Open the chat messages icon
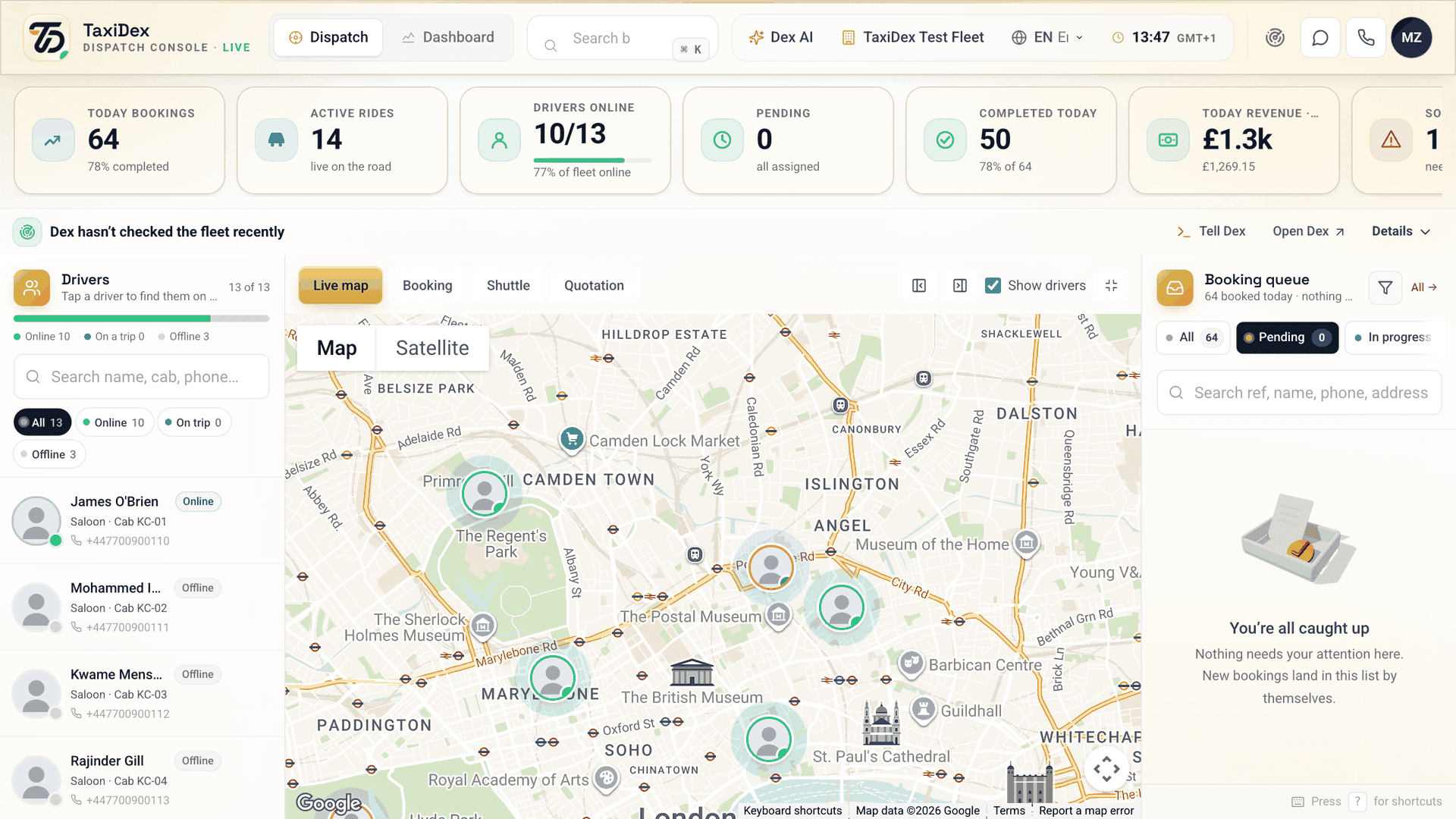Viewport: 1456px width, 819px height. (1320, 37)
